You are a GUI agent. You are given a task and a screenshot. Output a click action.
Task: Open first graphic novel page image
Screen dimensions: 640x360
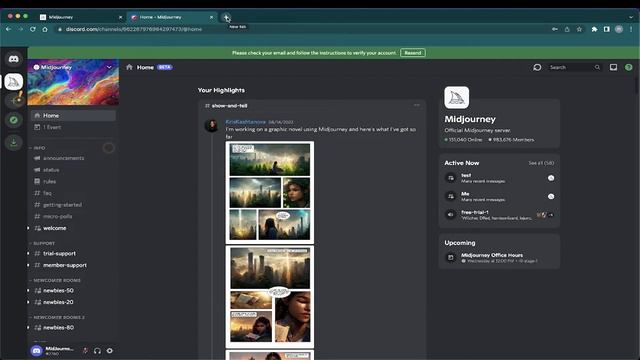[x=270, y=192]
